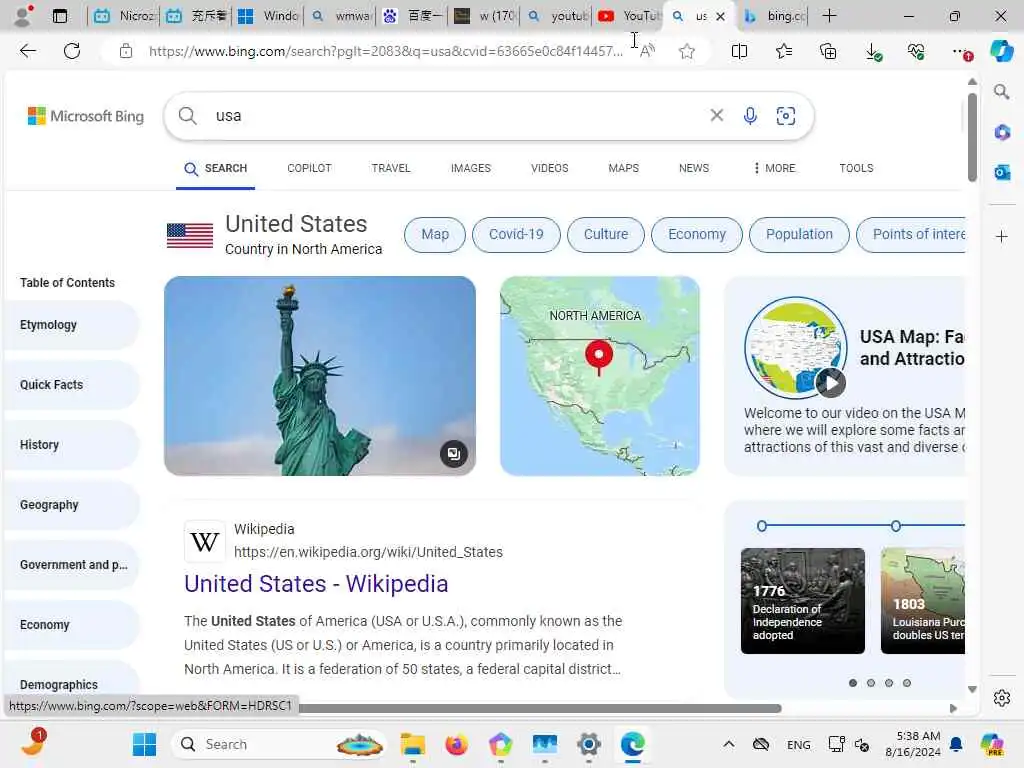Open the split screen icon
Image resolution: width=1024 pixels, height=768 pixels.
[739, 51]
